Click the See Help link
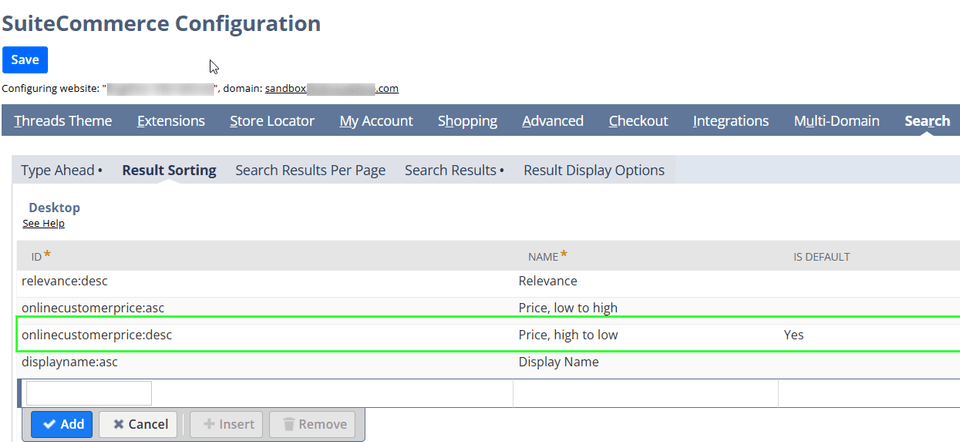 click(43, 223)
